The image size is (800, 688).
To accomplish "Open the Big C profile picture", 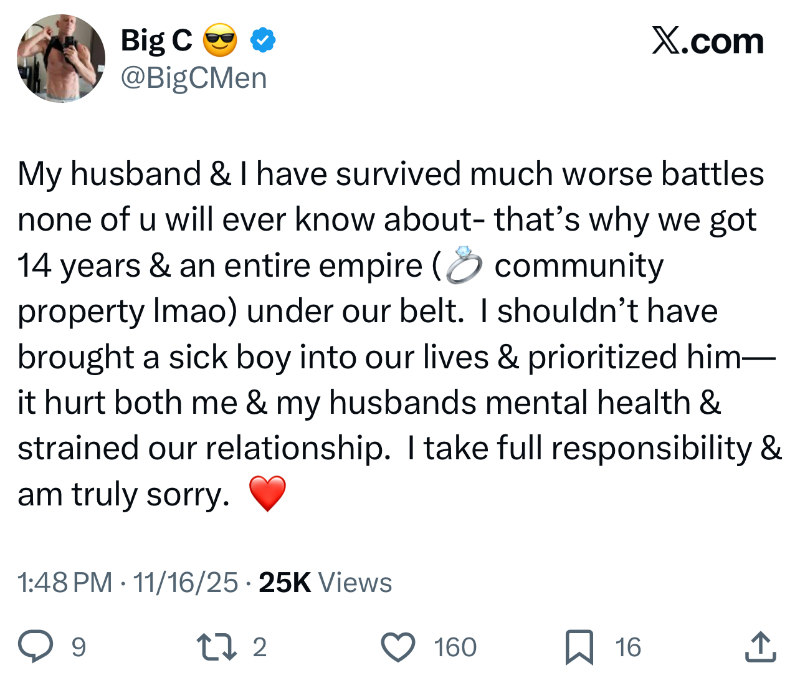I will [x=62, y=58].
